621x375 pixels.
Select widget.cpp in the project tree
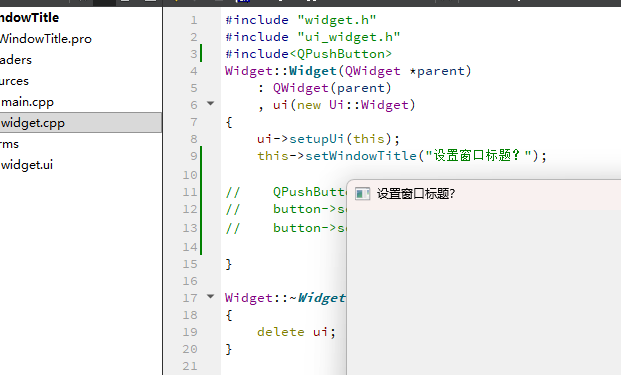(x=80, y=123)
